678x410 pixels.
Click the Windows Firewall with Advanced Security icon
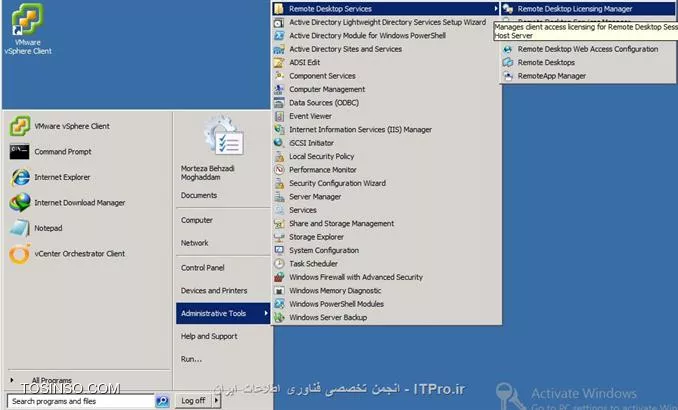279,277
